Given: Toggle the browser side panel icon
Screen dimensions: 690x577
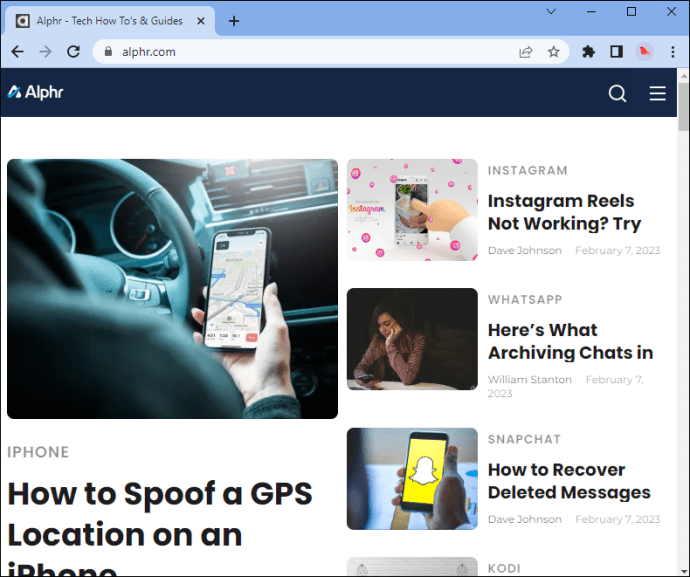Looking at the screenshot, I should click(617, 52).
